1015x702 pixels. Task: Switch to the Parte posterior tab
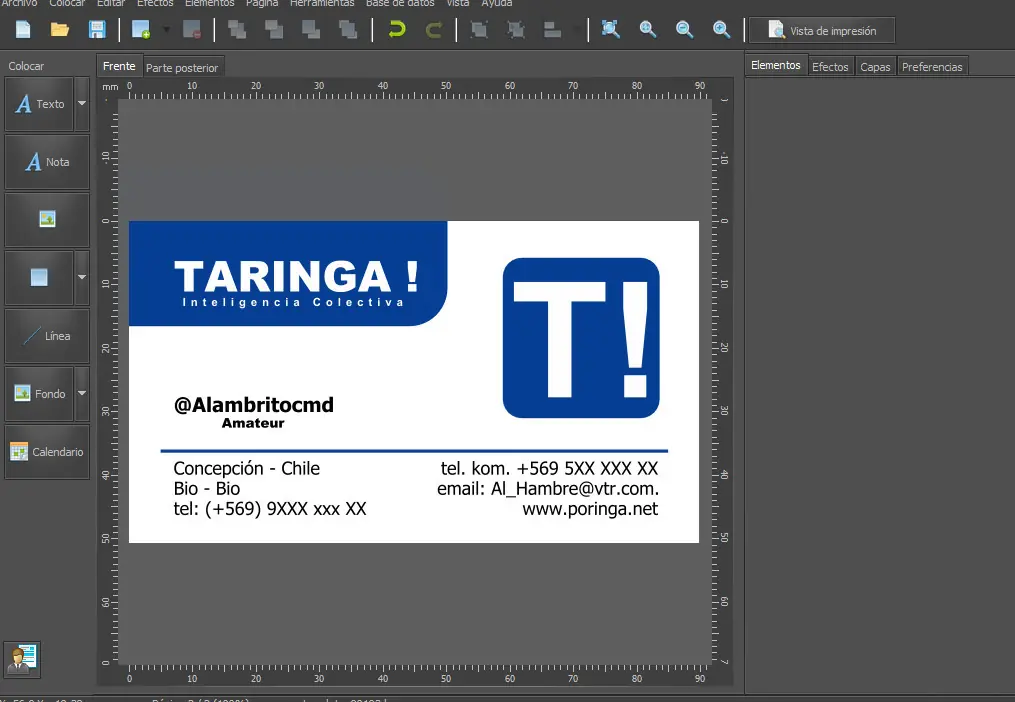click(x=182, y=68)
